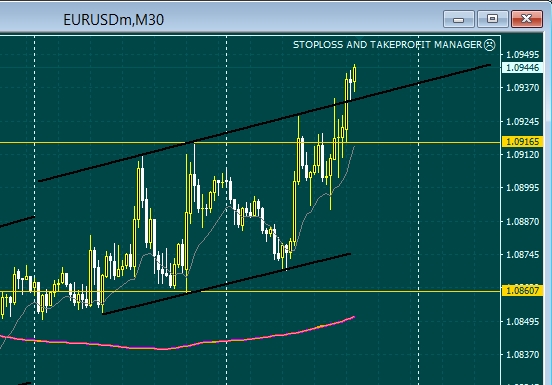Click the sad face expert advisor icon

point(490,45)
